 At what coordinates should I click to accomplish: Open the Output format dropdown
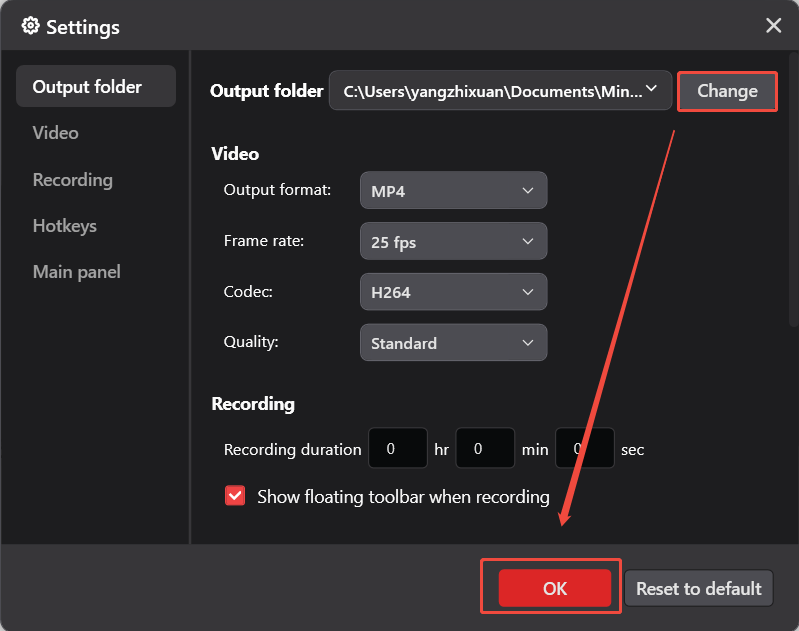pos(453,190)
